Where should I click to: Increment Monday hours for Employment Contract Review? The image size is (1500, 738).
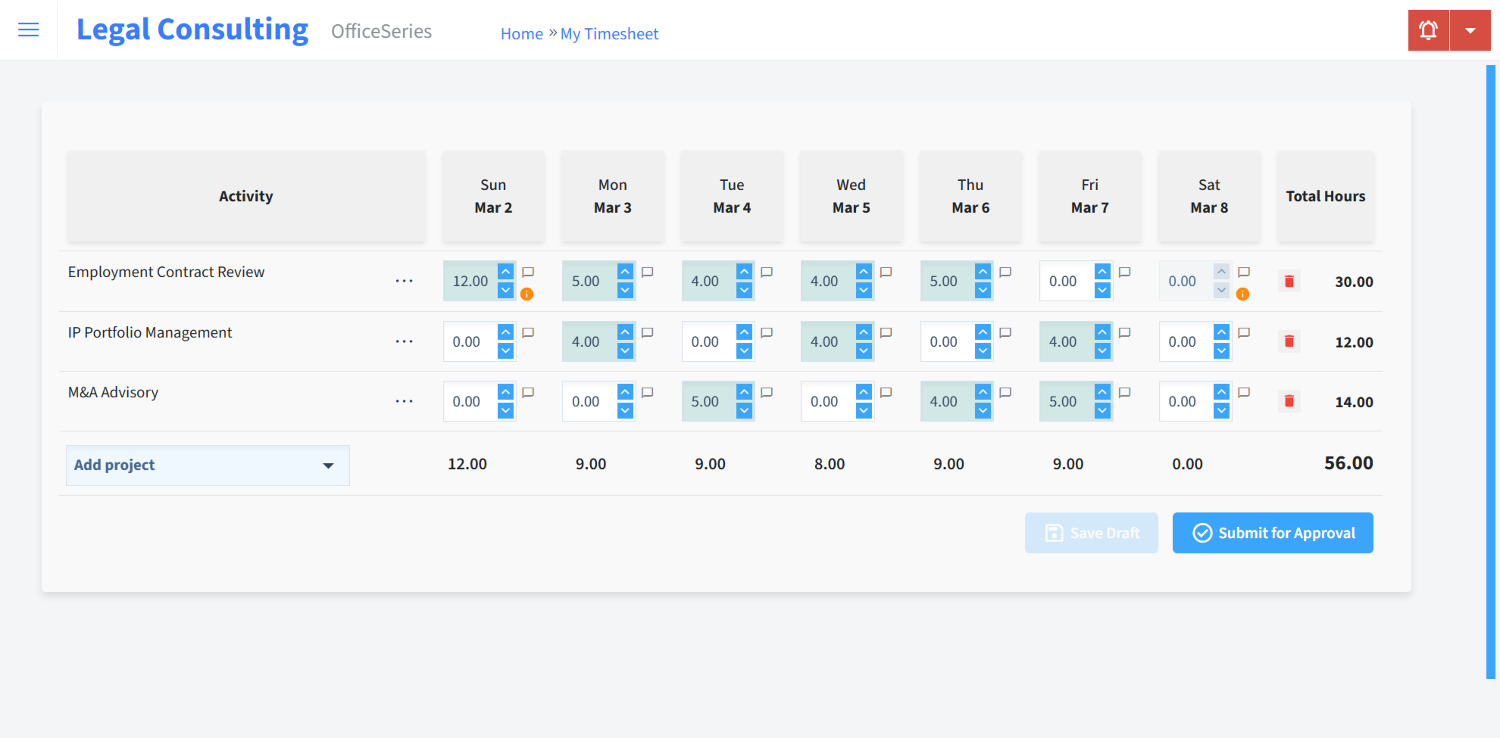pyautogui.click(x=624, y=272)
